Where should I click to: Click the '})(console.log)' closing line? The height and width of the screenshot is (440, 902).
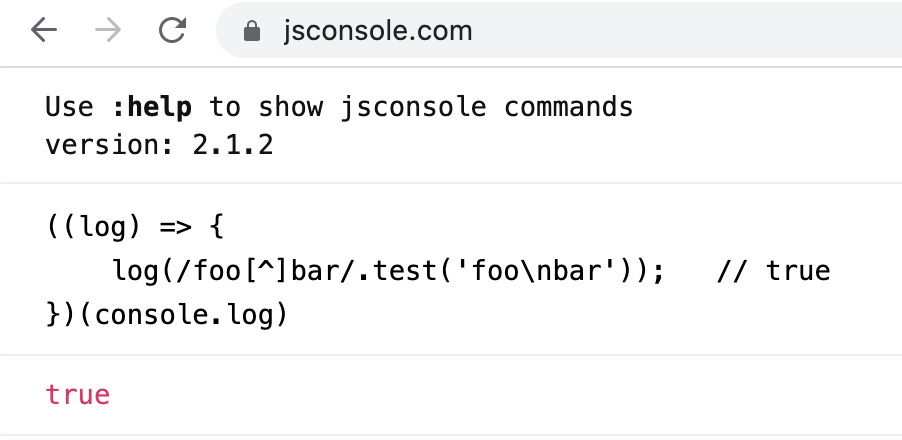point(167,315)
